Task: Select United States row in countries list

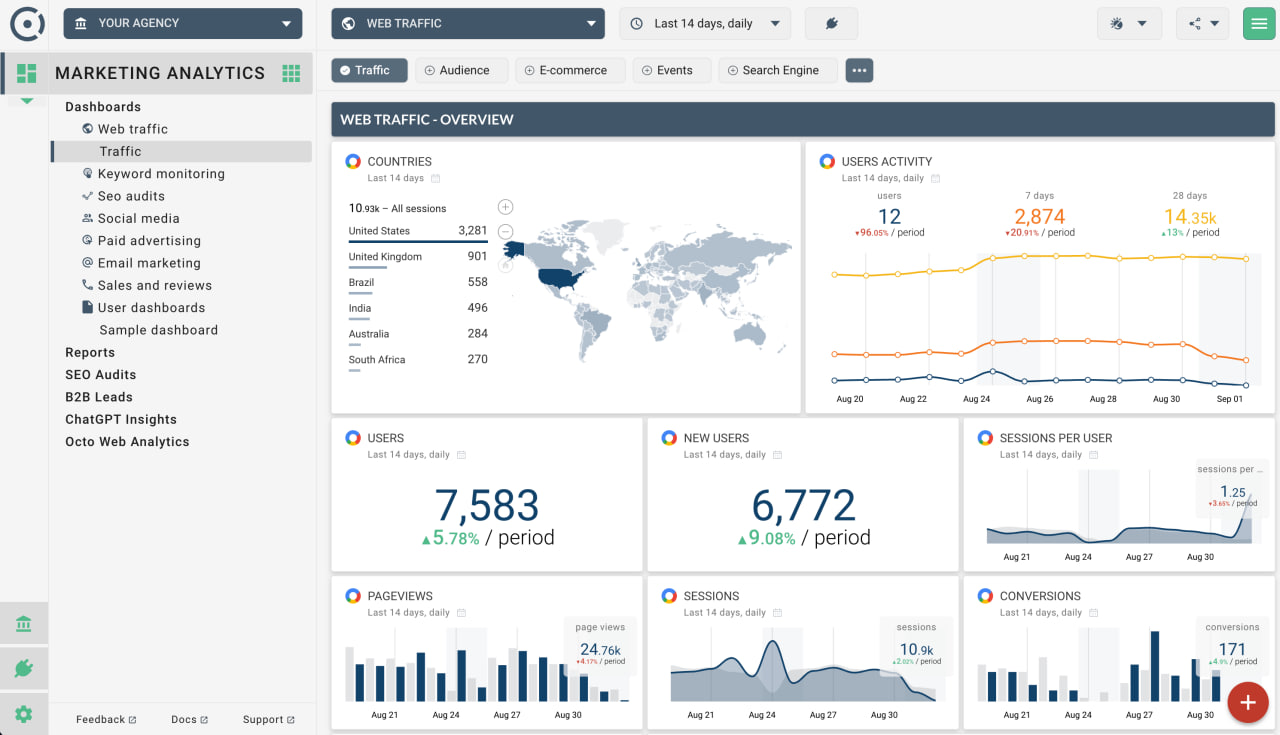Action: pos(418,232)
